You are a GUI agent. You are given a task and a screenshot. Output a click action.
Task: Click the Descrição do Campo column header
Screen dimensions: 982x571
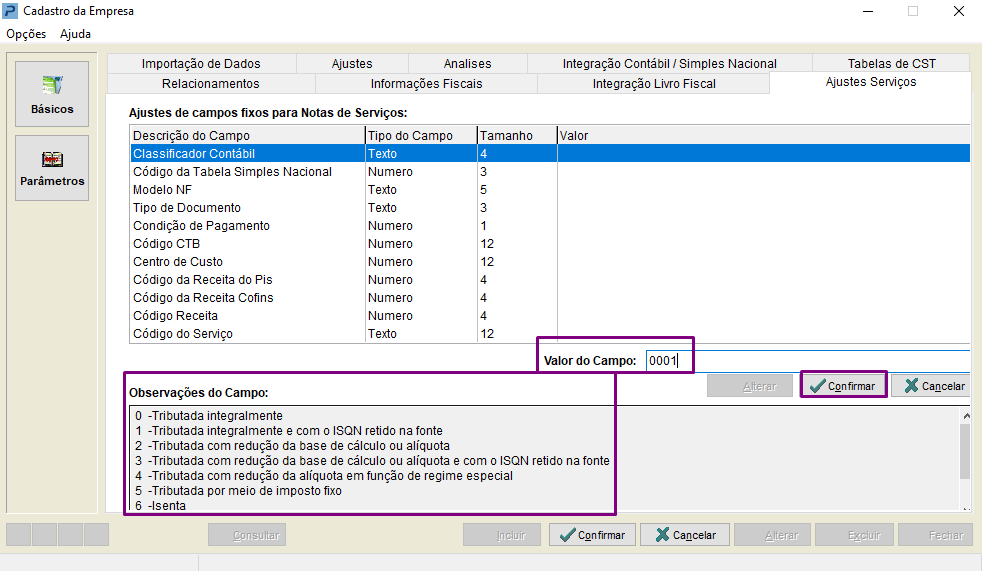247,136
